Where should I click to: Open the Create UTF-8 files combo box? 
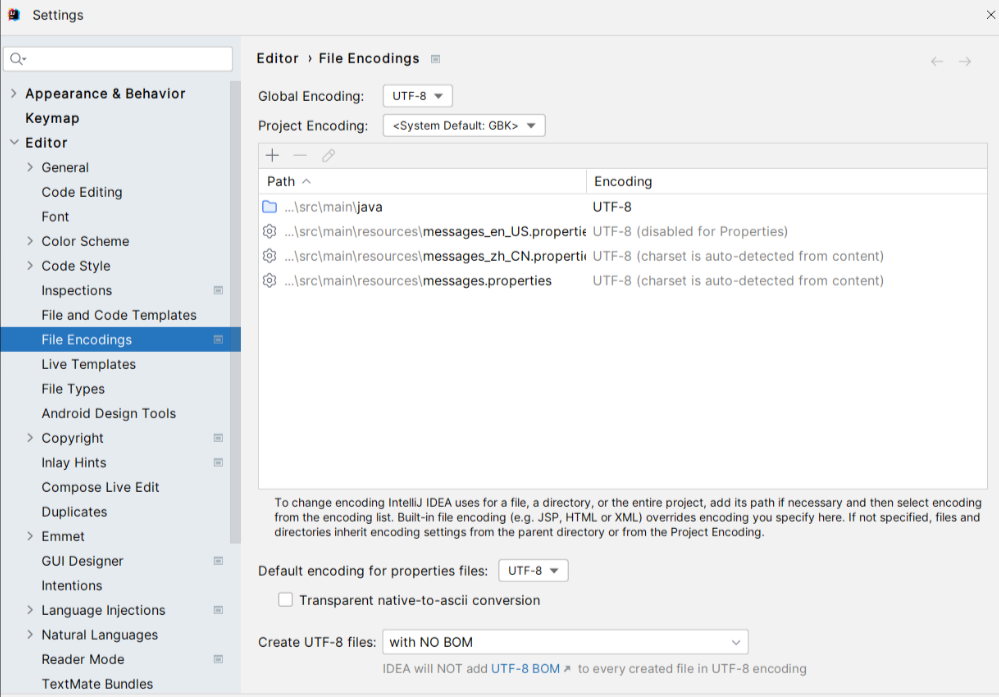click(565, 642)
